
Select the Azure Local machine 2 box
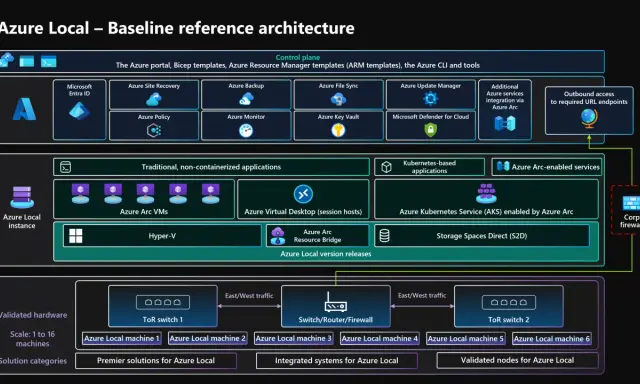[207, 338]
